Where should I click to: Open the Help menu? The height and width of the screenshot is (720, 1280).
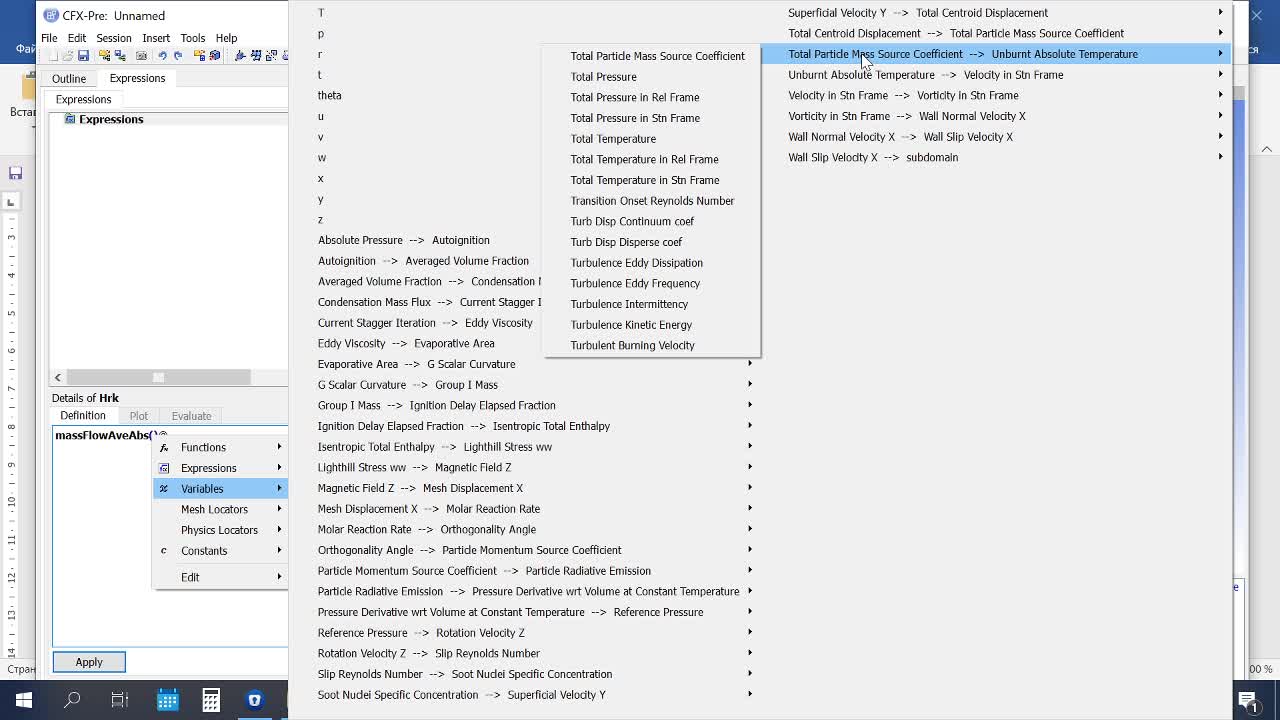point(227,38)
